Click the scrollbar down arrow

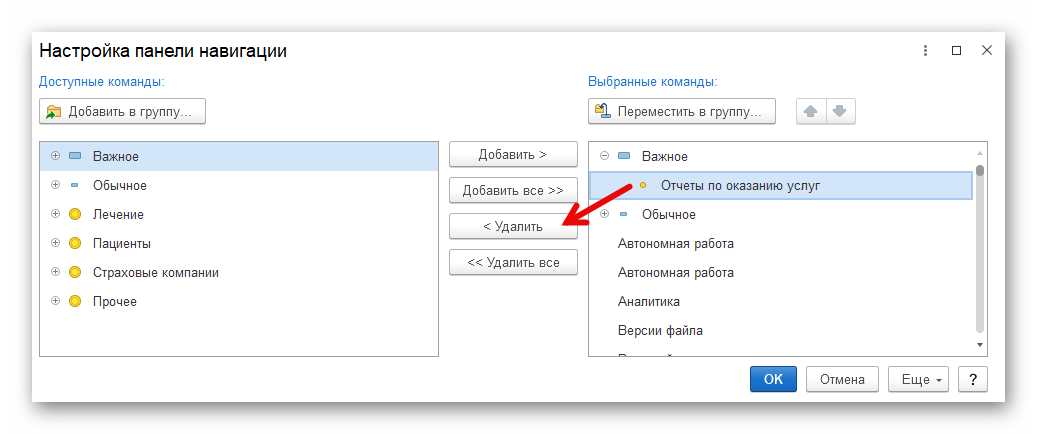(980, 345)
